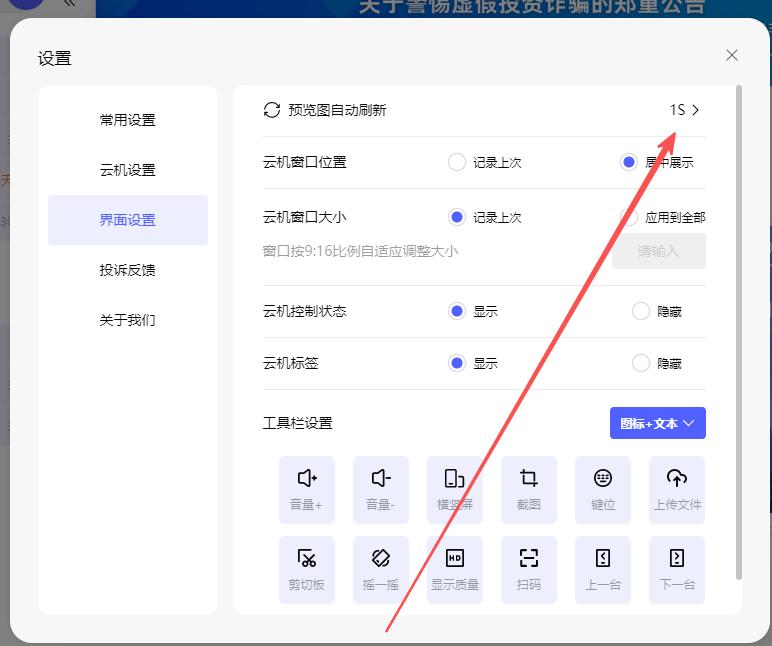The height and width of the screenshot is (646, 772).
Task: Click the 上传文件 upload file tool
Action: (677, 489)
